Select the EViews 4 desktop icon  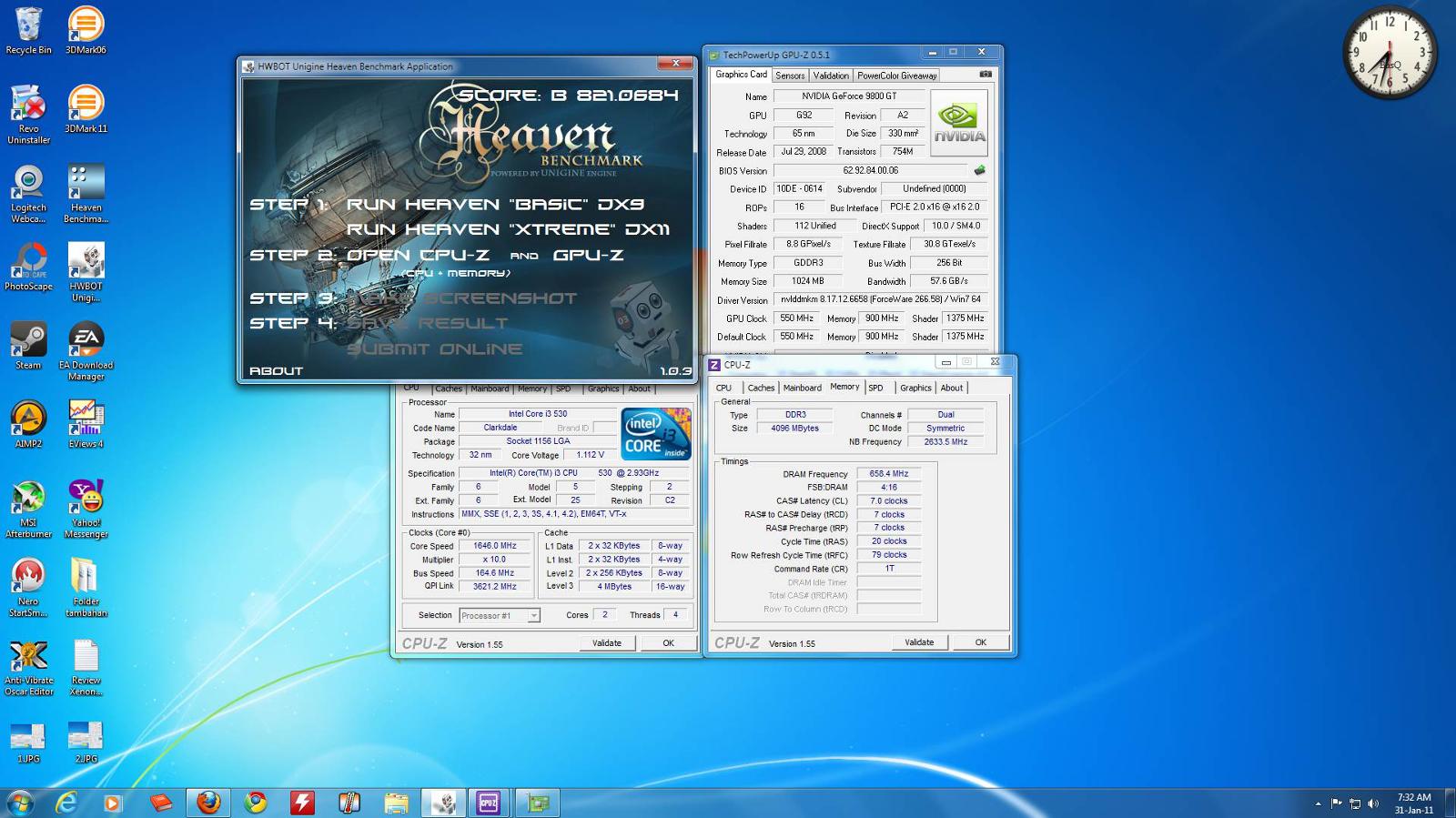click(x=86, y=424)
